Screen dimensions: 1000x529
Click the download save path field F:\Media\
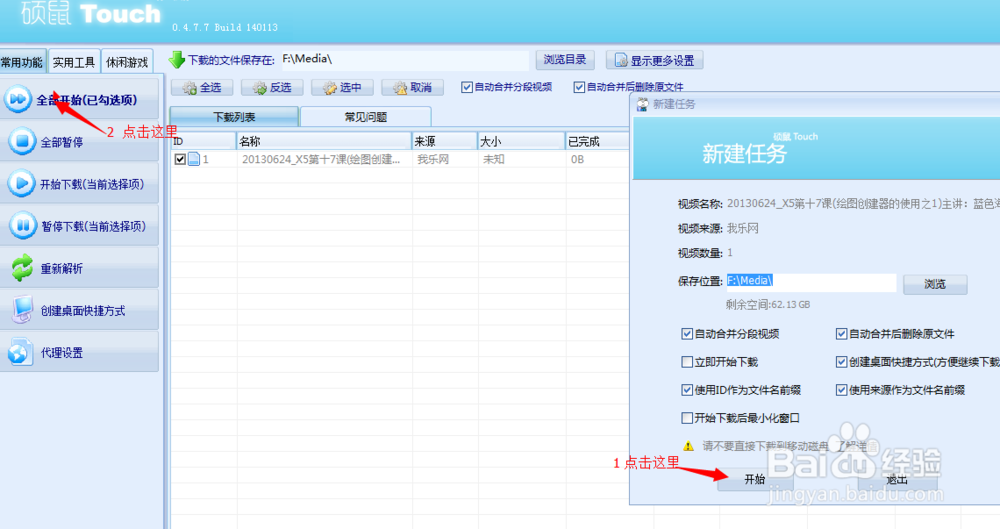coord(404,59)
